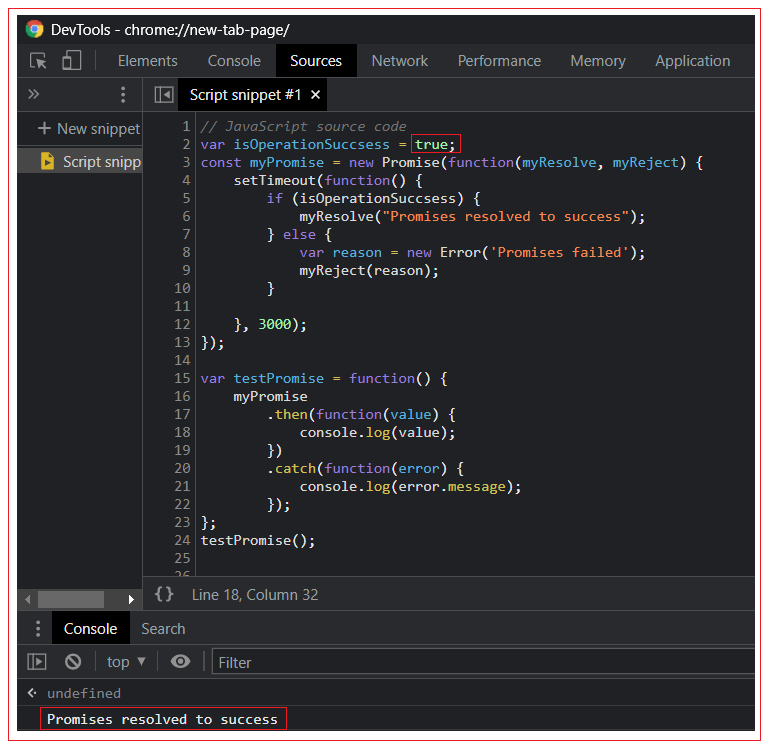Viewport: 775px width, 749px height.
Task: Click the myReject(reason); statement
Action: point(369,270)
